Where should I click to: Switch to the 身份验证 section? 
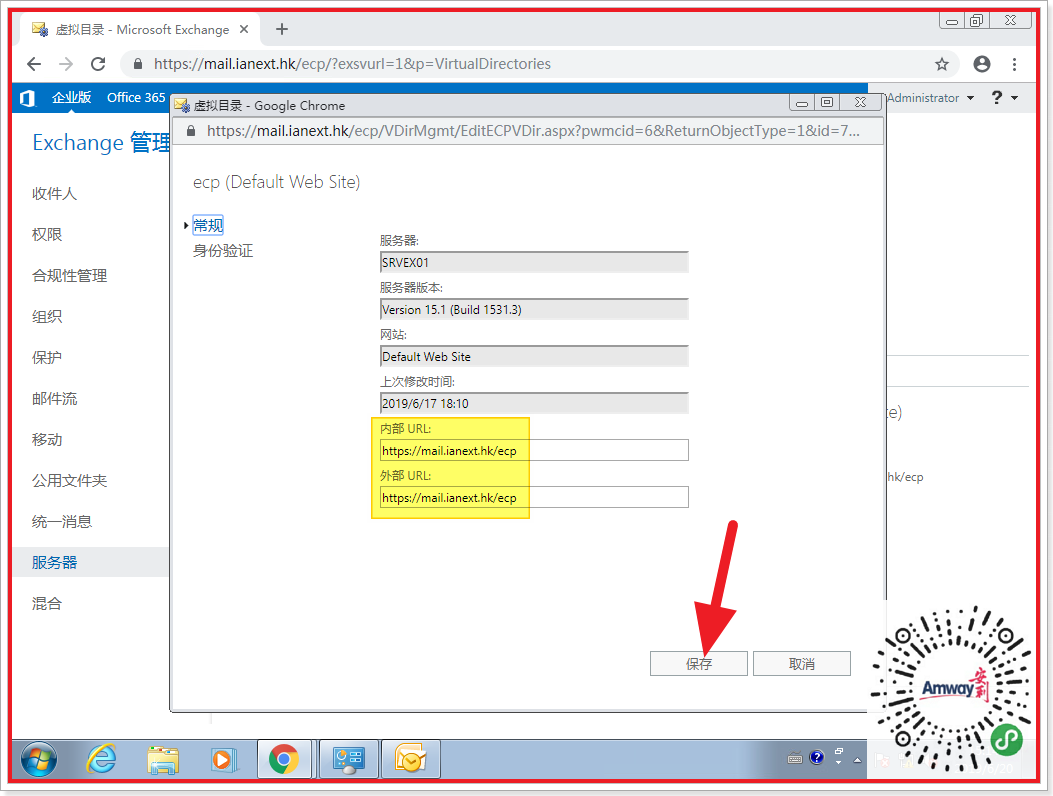[x=223, y=251]
